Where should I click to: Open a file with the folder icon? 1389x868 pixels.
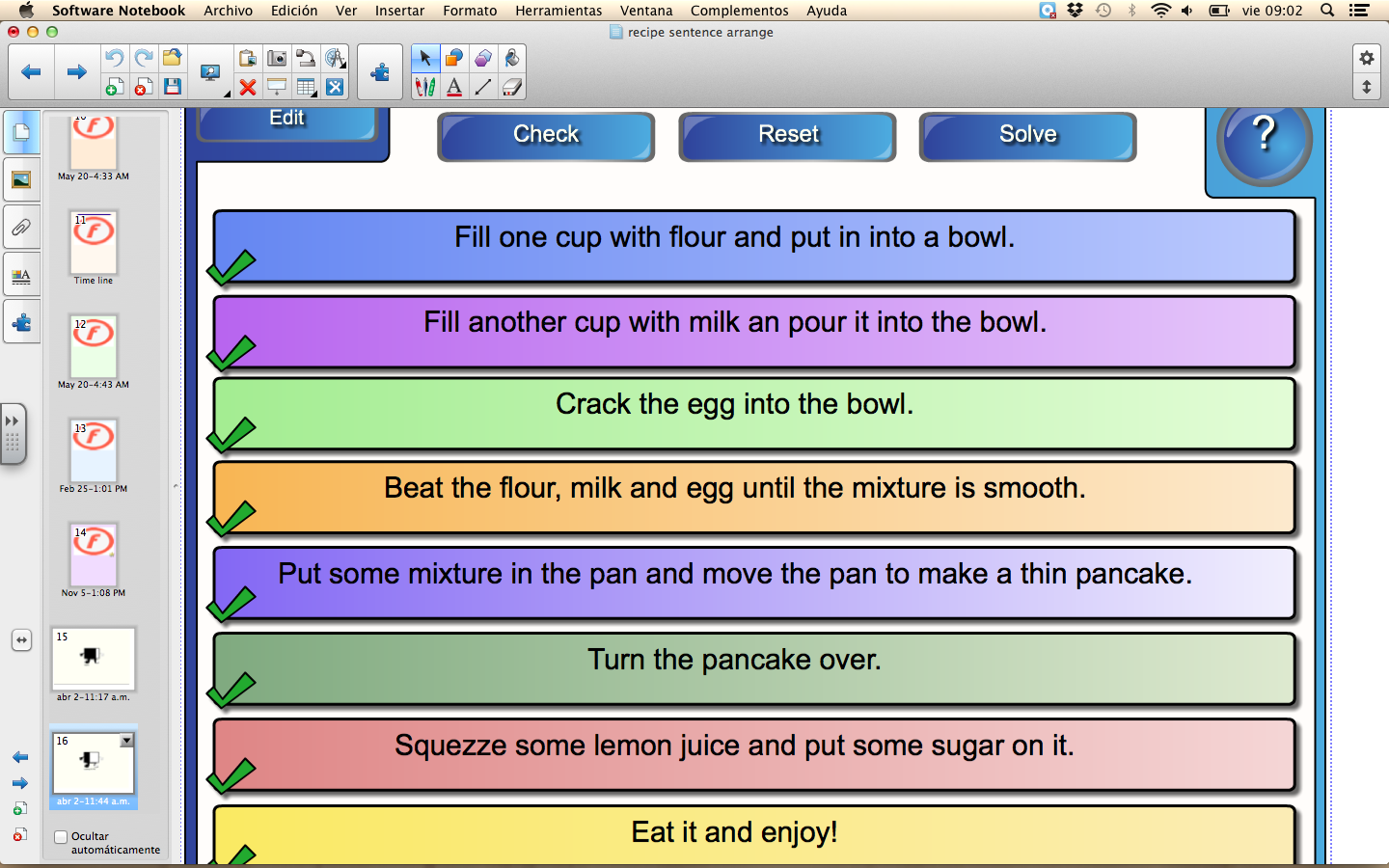(x=172, y=58)
